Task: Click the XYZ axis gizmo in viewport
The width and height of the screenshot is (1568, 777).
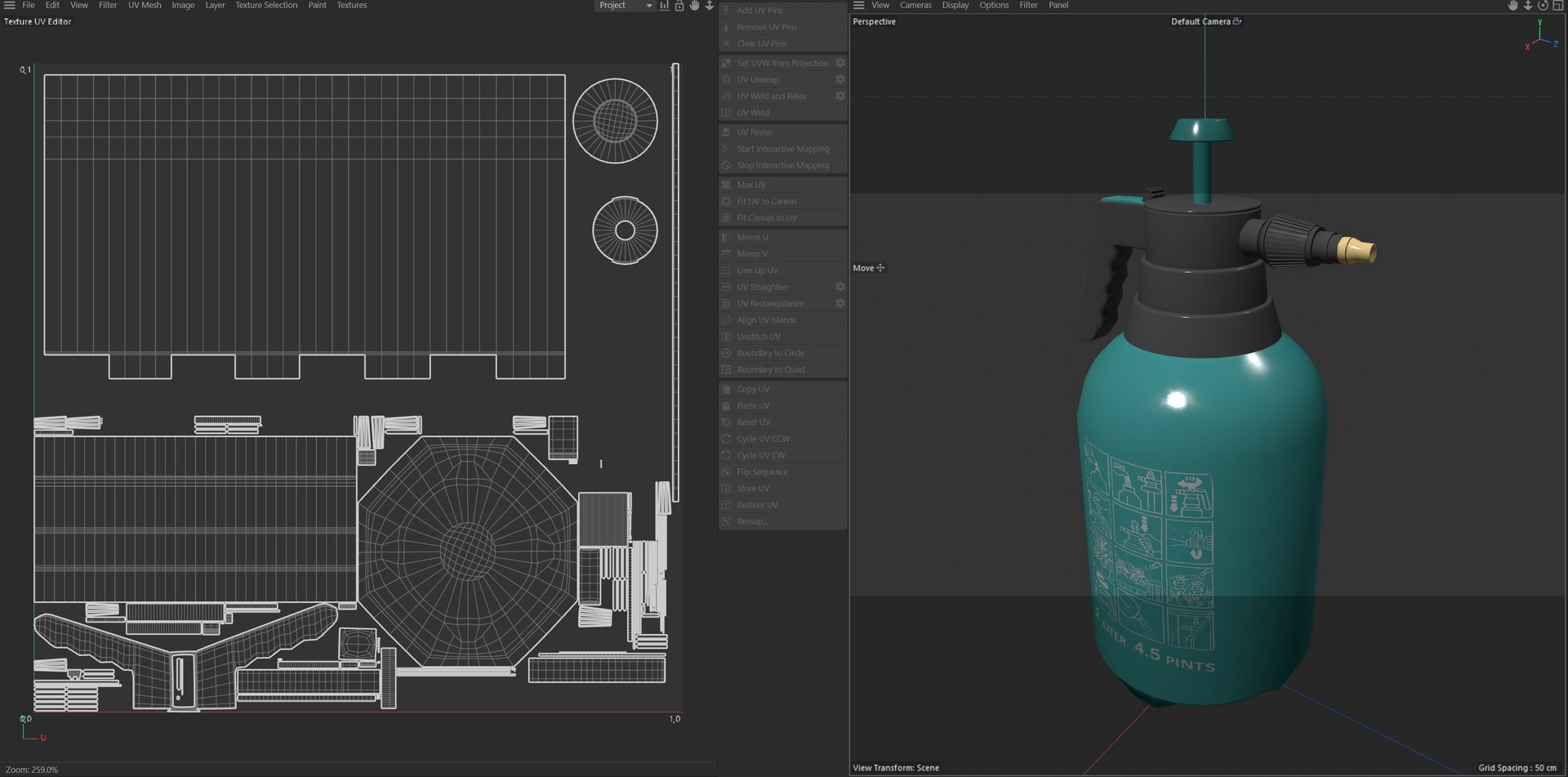Action: (1541, 37)
